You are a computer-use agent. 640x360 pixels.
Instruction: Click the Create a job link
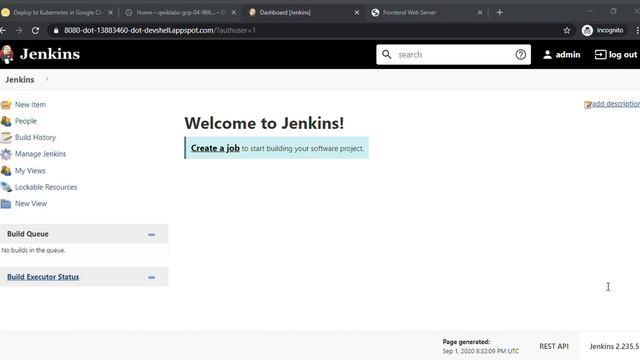tap(215, 148)
